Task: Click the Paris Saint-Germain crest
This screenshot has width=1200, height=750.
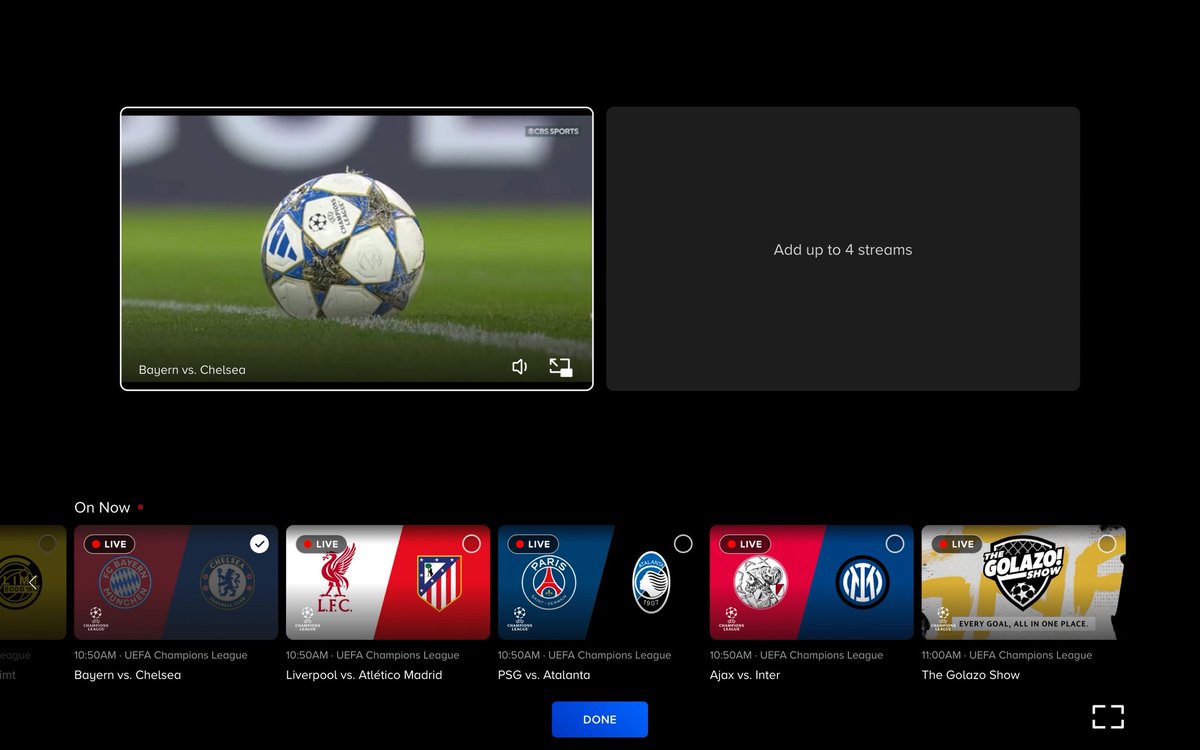Action: 550,583
